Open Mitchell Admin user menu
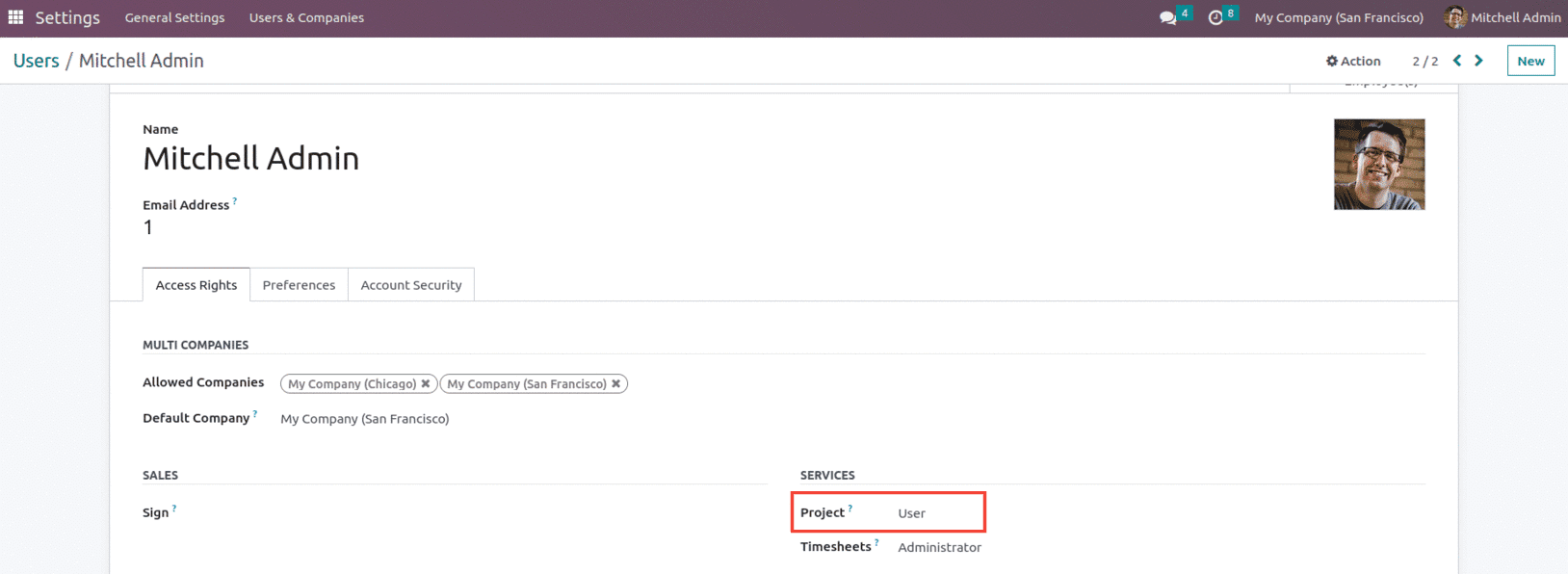Image resolution: width=1568 pixels, height=574 pixels. (1503, 17)
